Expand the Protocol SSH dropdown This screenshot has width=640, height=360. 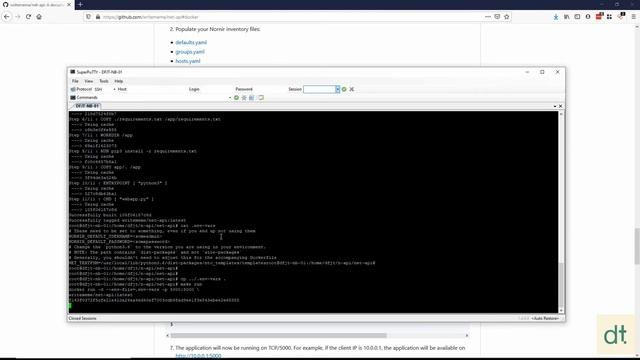(114, 89)
